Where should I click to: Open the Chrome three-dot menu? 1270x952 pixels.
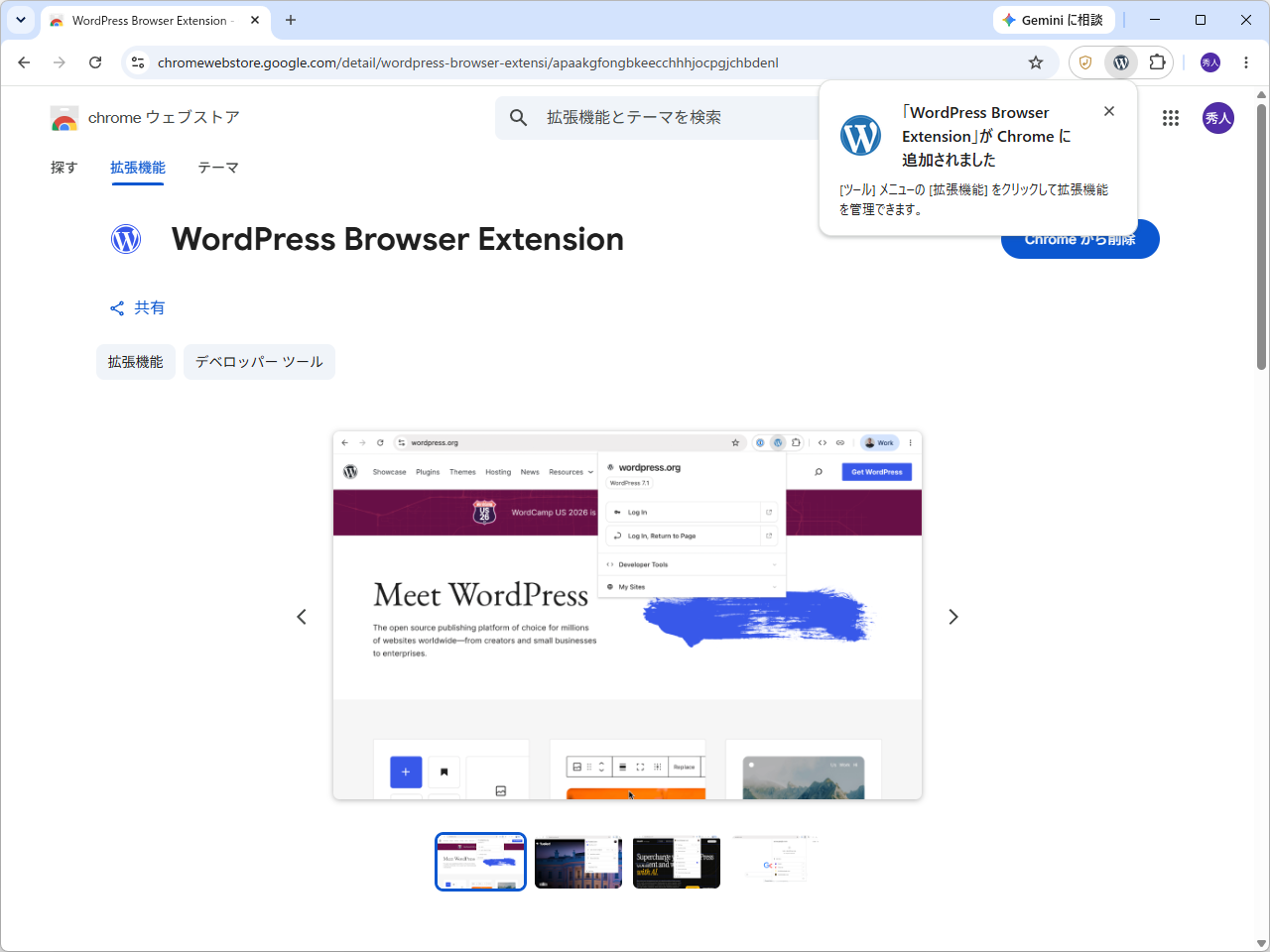point(1246,62)
